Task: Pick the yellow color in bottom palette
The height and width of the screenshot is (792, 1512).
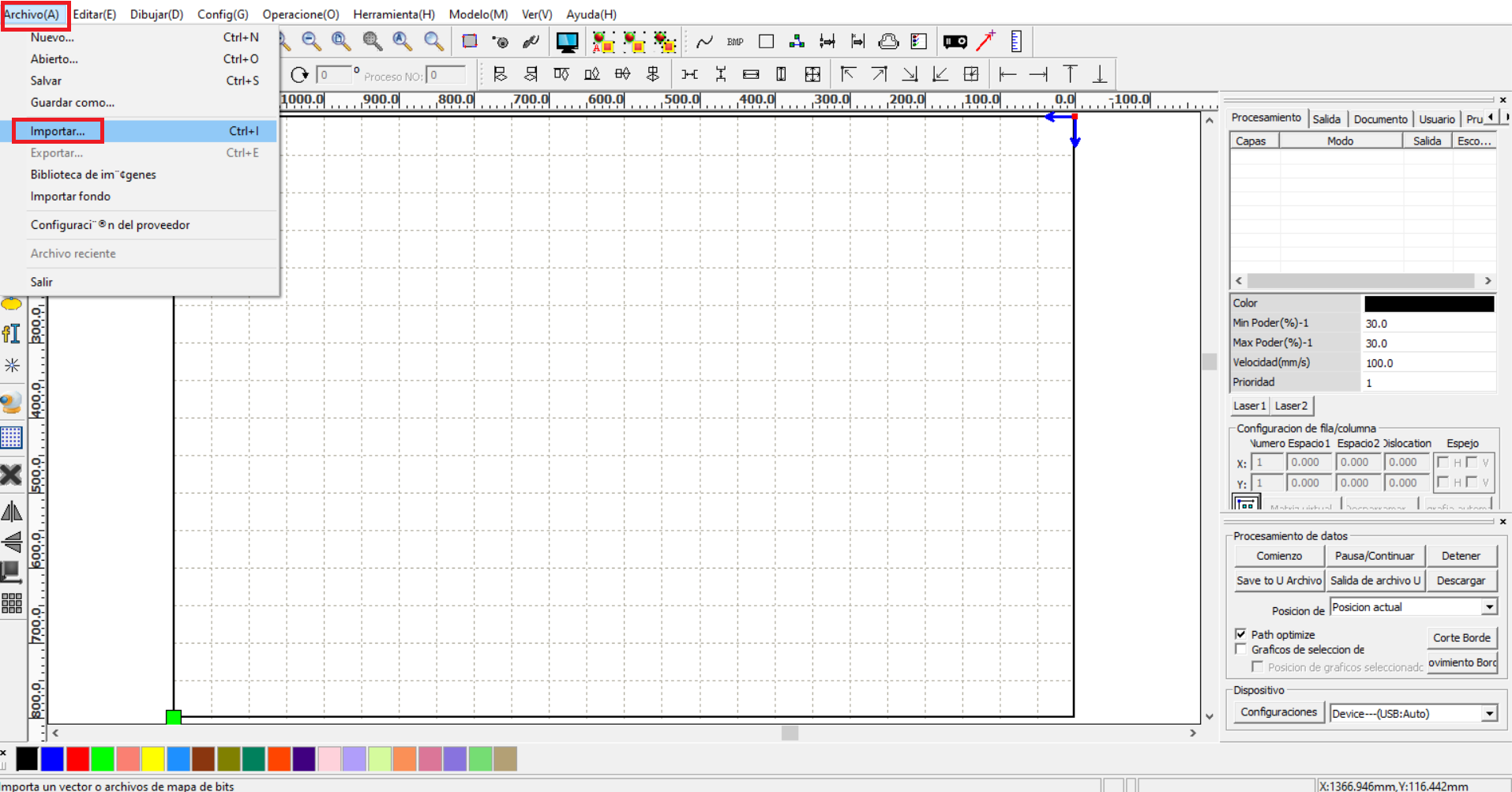Action: tap(152, 759)
